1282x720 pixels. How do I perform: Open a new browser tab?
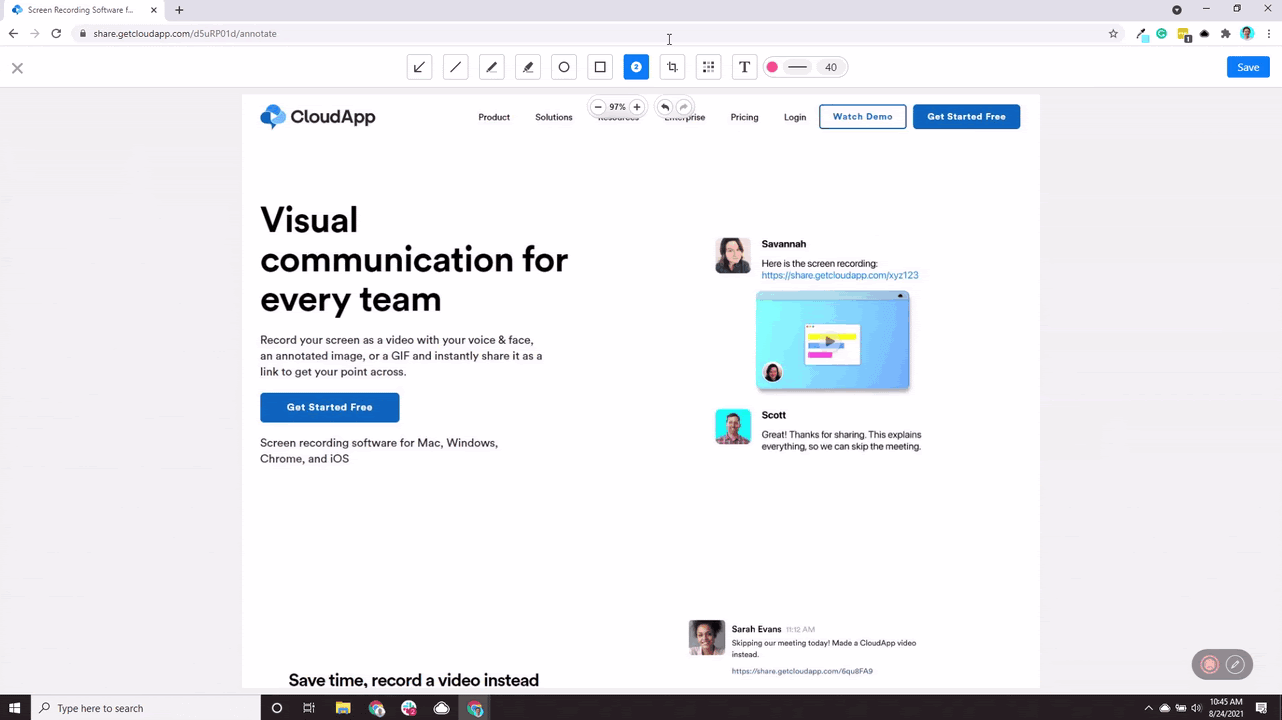pos(179,10)
